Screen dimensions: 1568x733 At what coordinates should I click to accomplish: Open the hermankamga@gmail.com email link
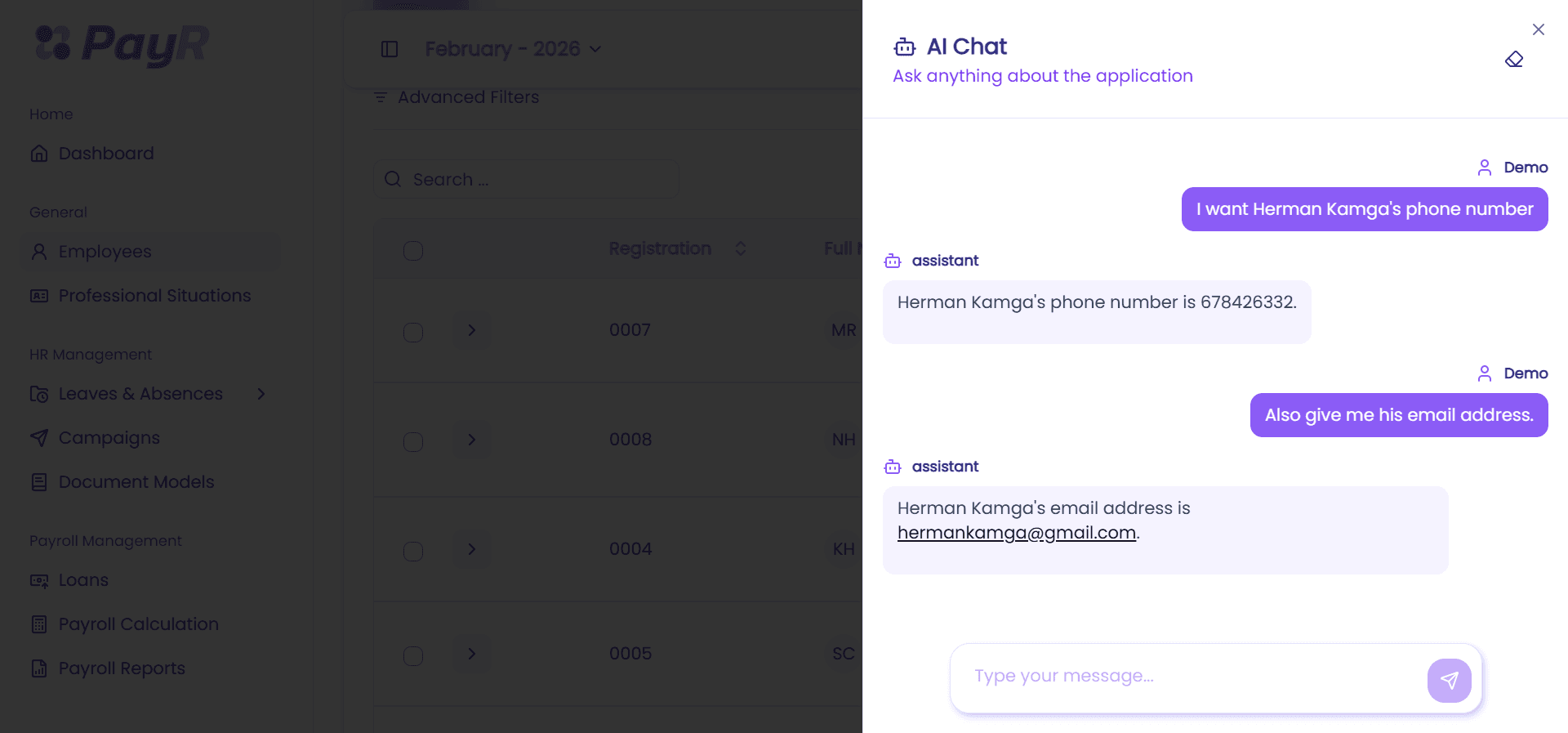tap(1017, 533)
